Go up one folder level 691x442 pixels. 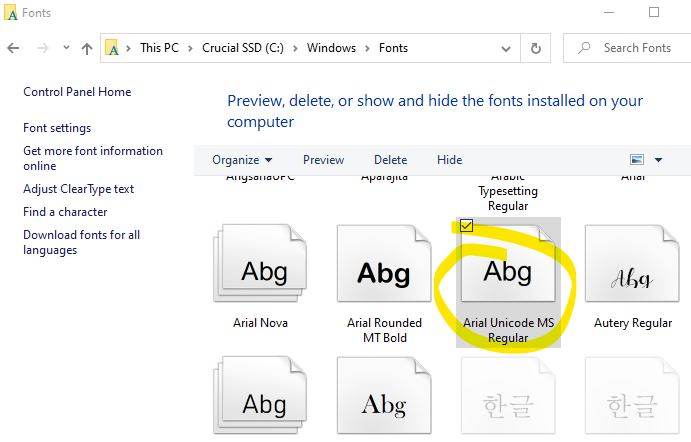[x=87, y=48]
